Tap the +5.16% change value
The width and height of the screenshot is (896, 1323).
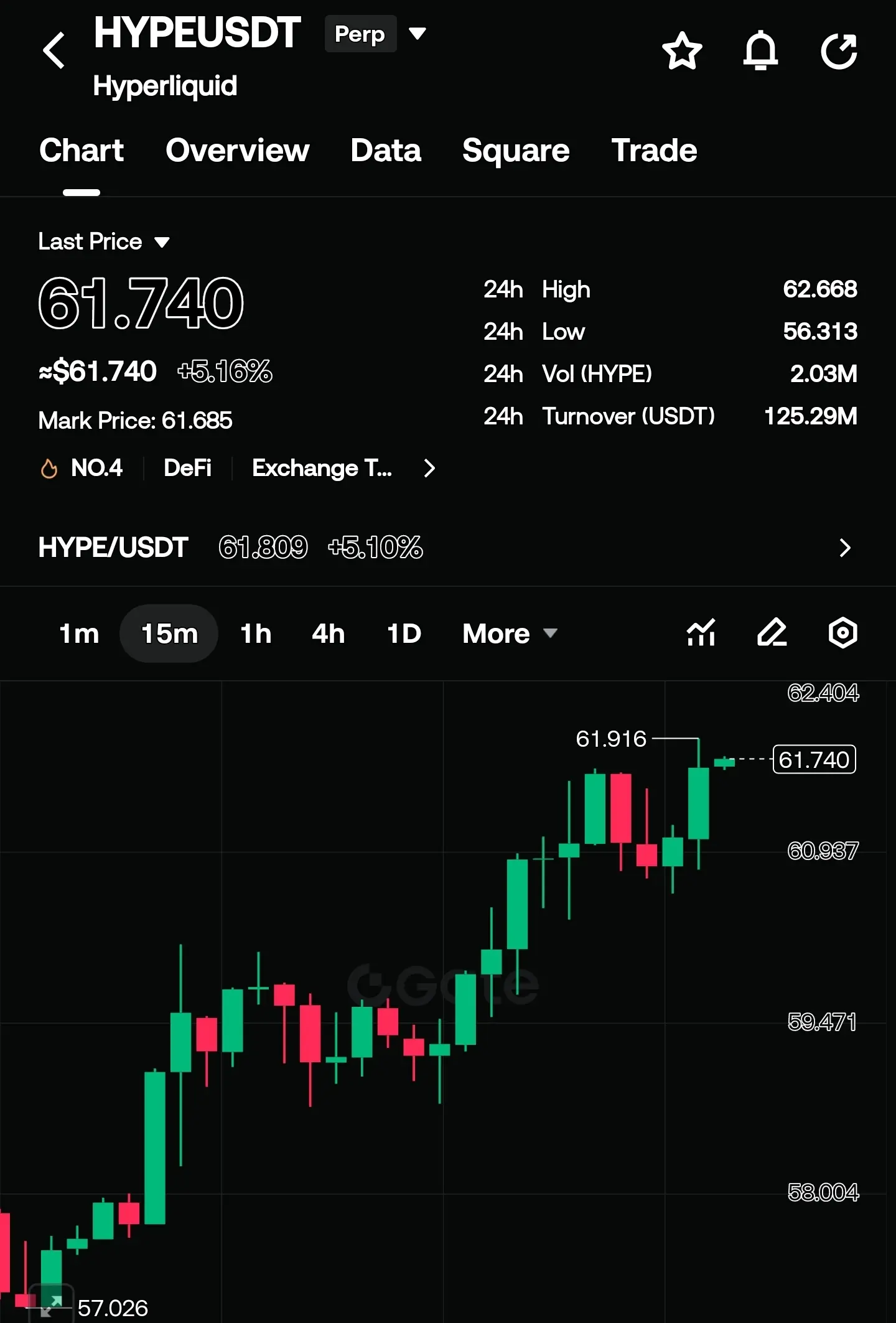click(225, 372)
